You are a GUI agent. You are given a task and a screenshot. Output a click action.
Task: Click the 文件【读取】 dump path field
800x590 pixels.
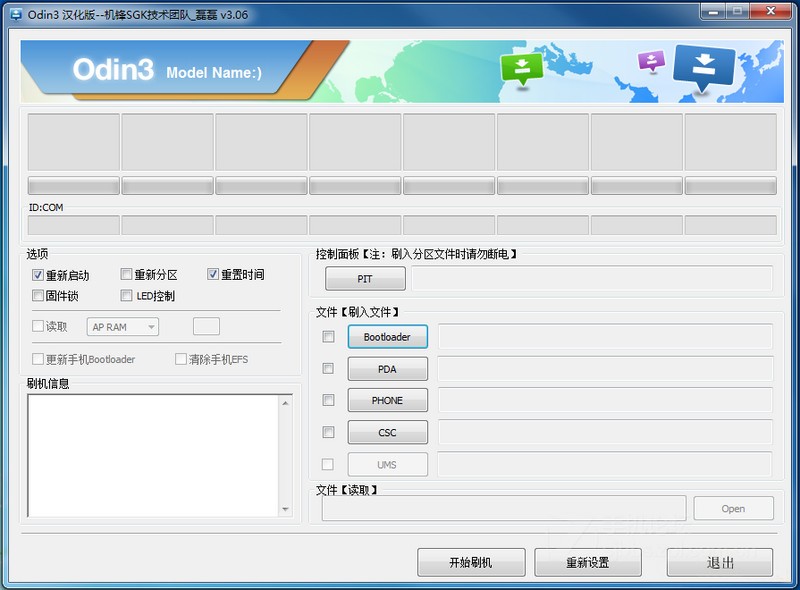click(504, 508)
